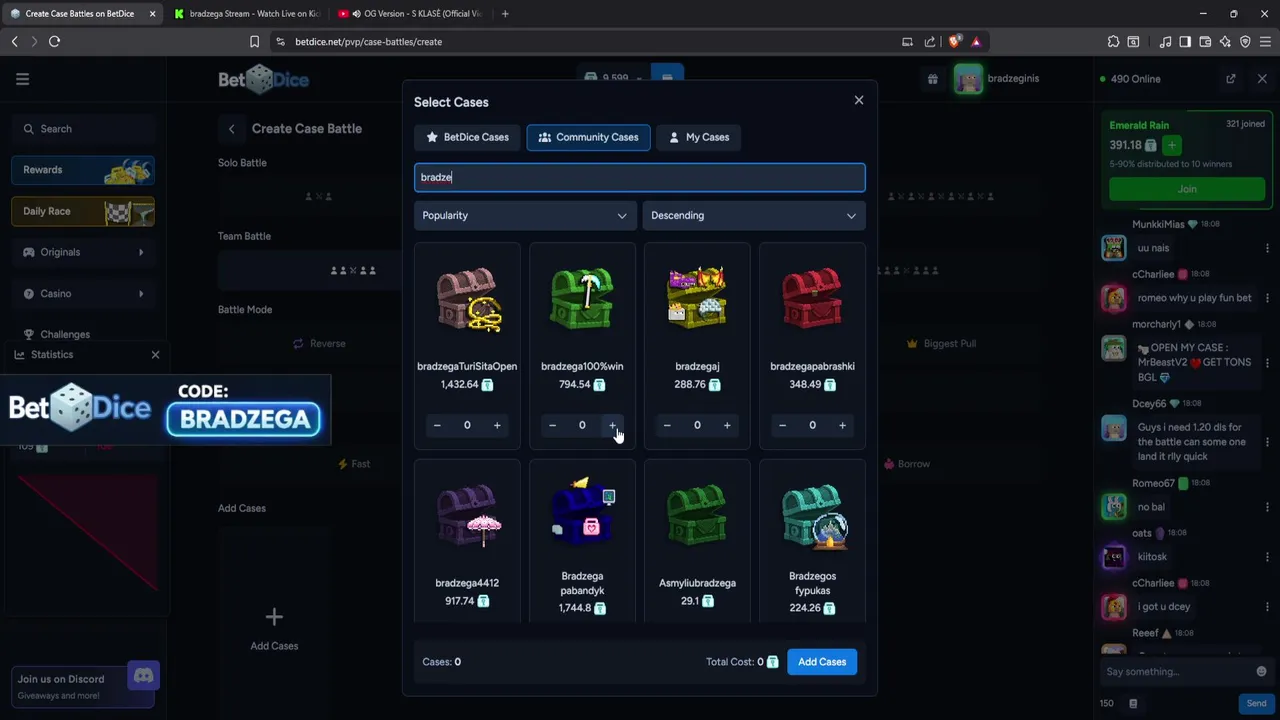
Task: Click the green plus on Emerald Rain
Action: coord(1172,145)
